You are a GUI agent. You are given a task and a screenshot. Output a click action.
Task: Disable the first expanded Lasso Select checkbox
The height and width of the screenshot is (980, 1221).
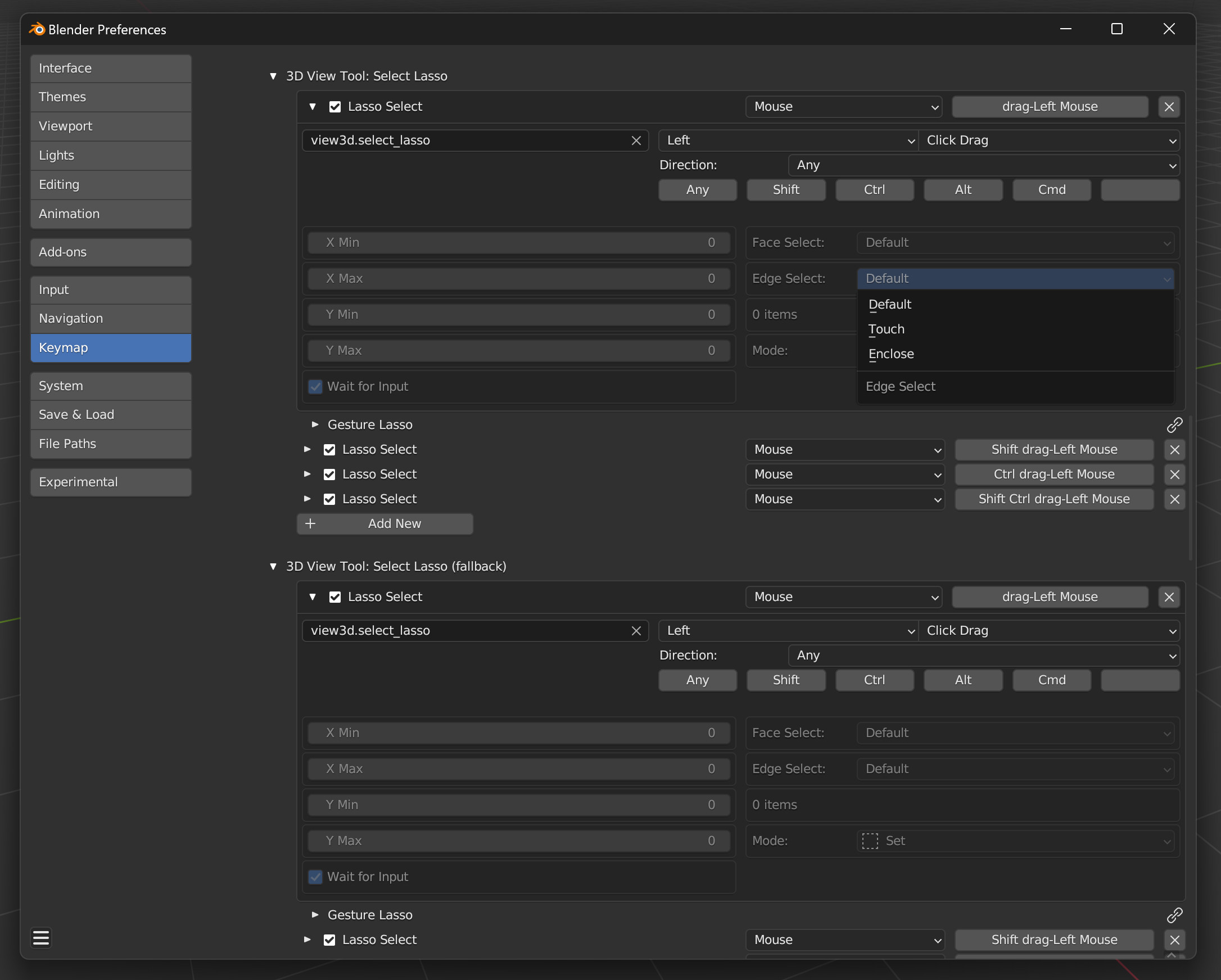335,106
